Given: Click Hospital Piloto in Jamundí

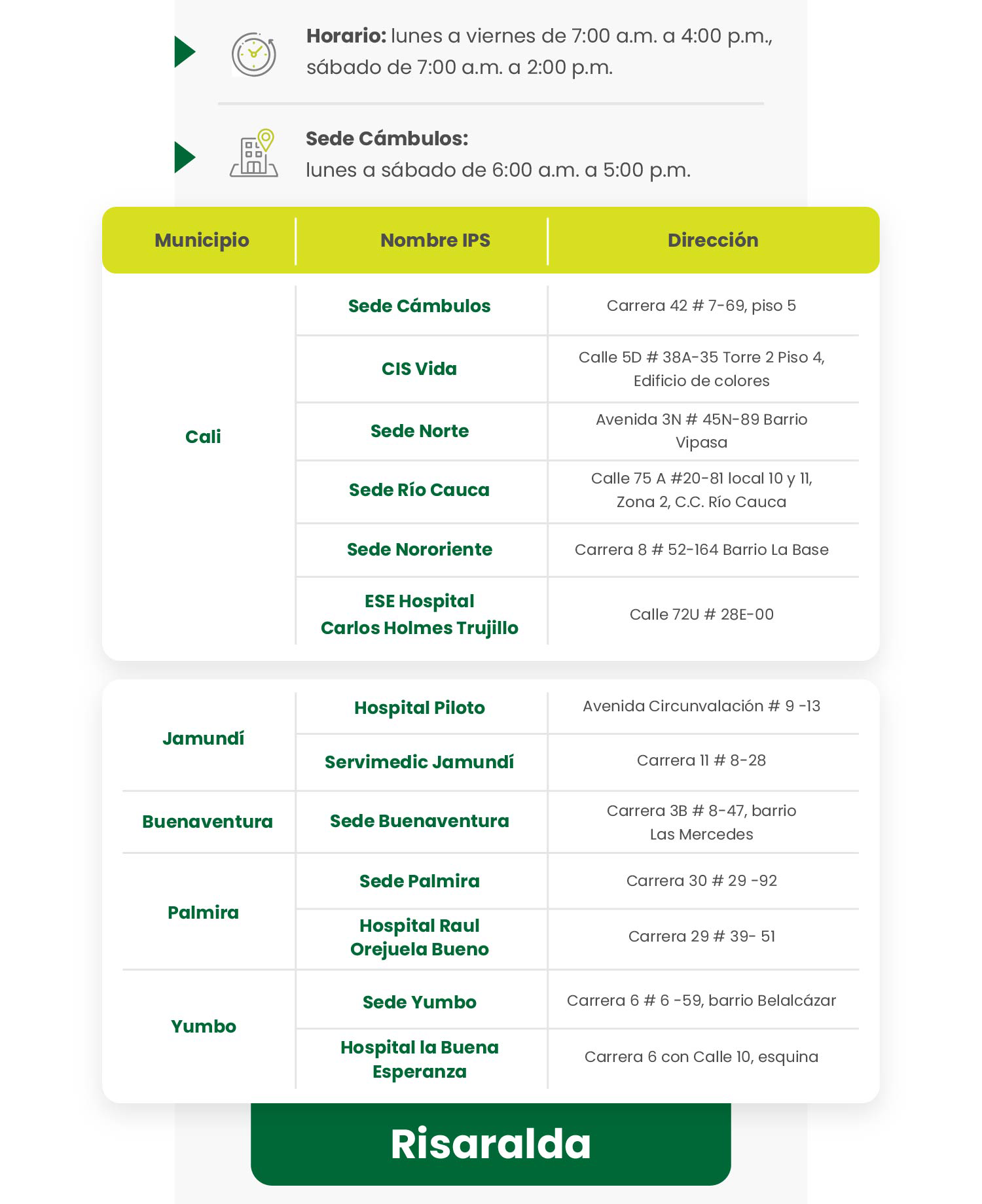Looking at the screenshot, I should point(419,707).
